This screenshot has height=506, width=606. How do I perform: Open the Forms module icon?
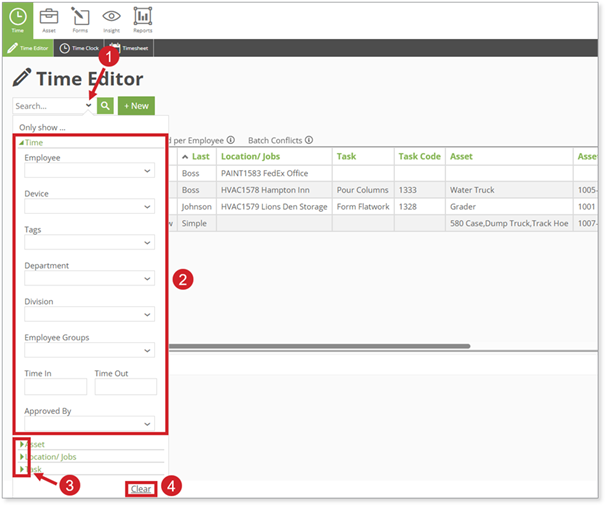tap(80, 19)
